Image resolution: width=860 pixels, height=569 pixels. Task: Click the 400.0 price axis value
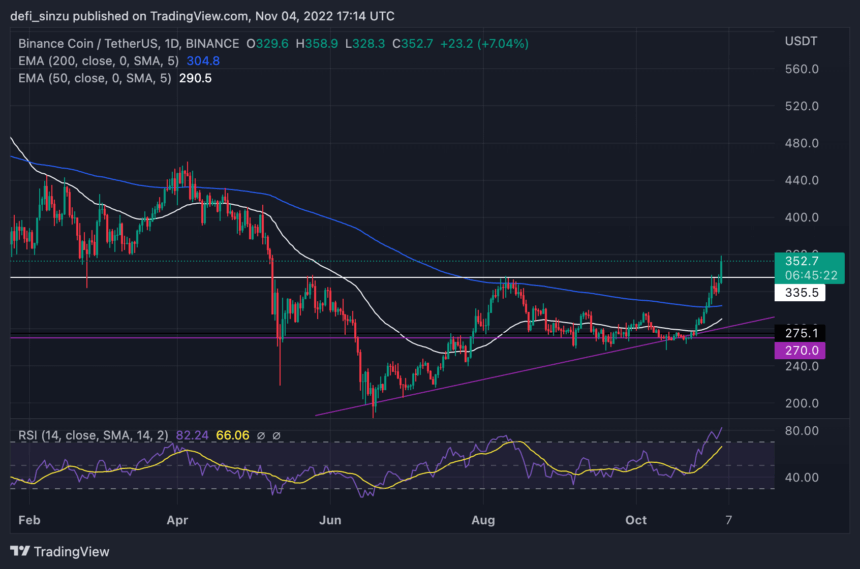802,217
